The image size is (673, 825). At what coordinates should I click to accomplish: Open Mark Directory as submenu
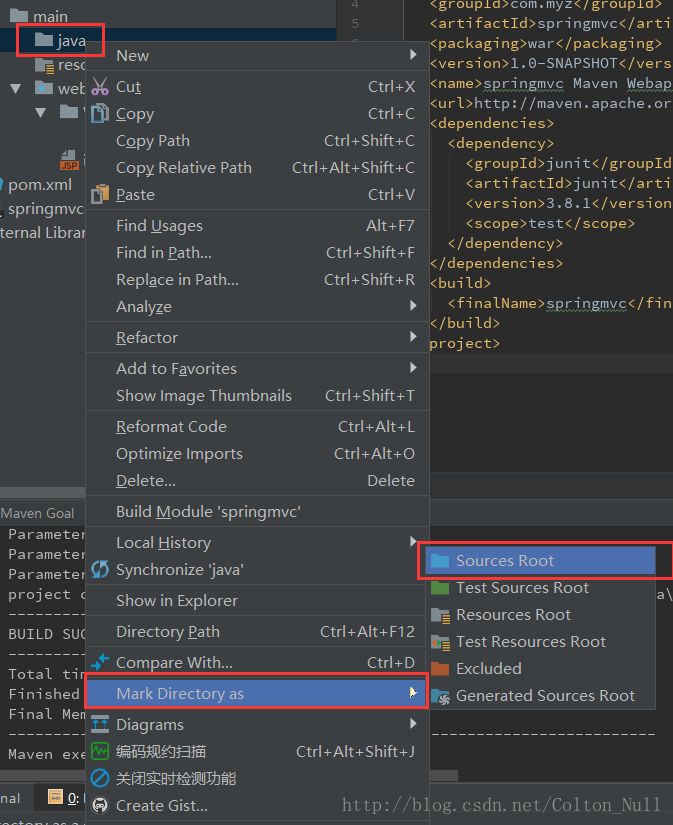coord(257,693)
